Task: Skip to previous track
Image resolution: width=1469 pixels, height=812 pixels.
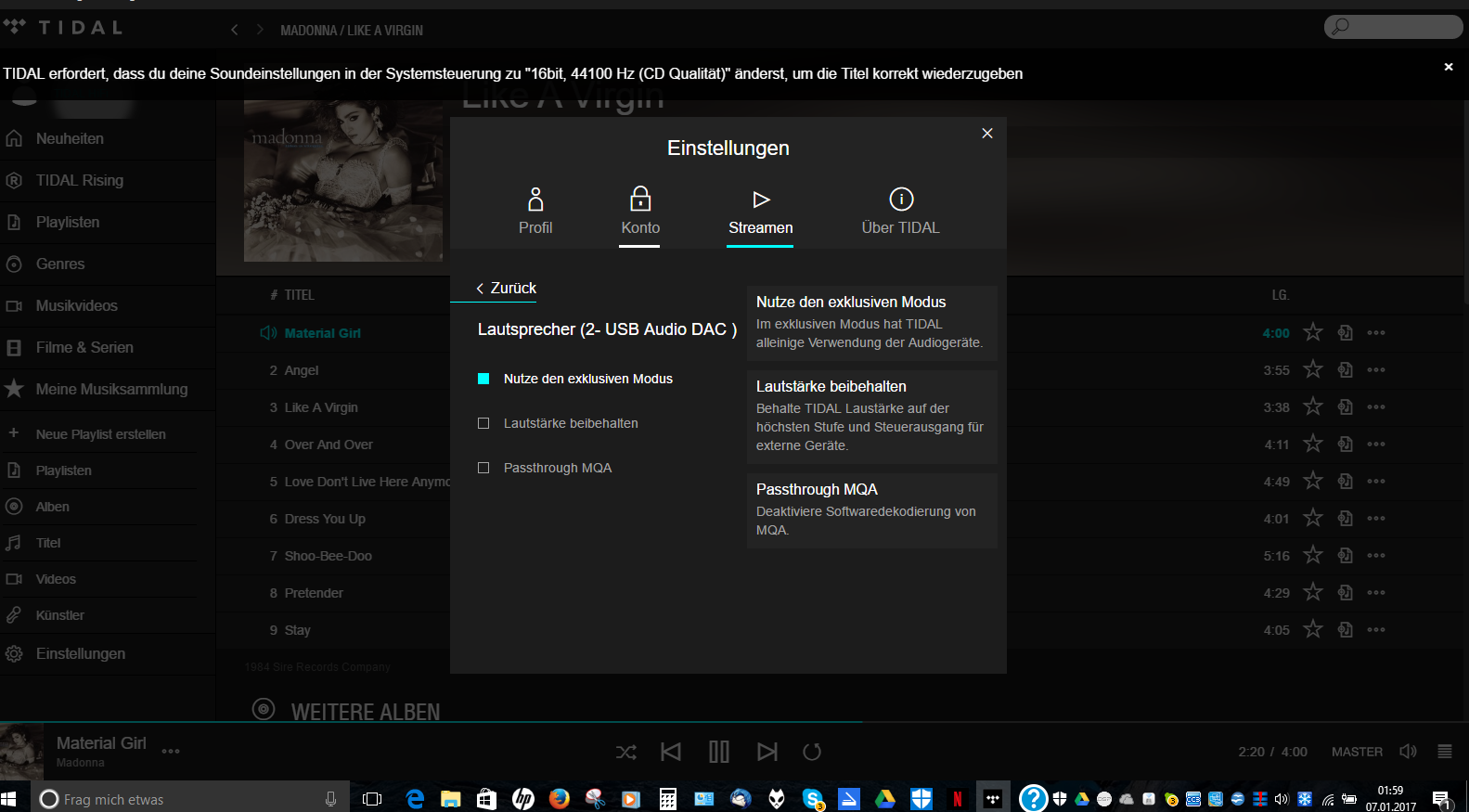Action: [x=671, y=752]
